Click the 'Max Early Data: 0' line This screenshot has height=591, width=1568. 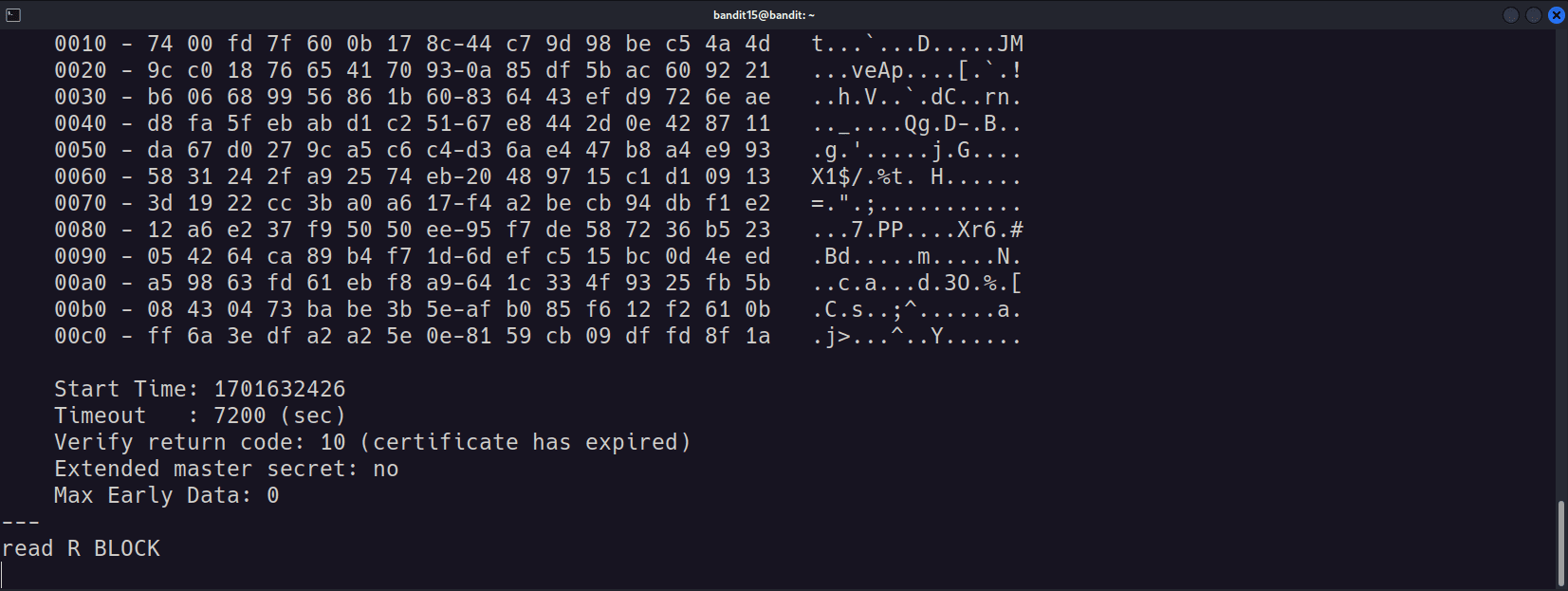[167, 495]
